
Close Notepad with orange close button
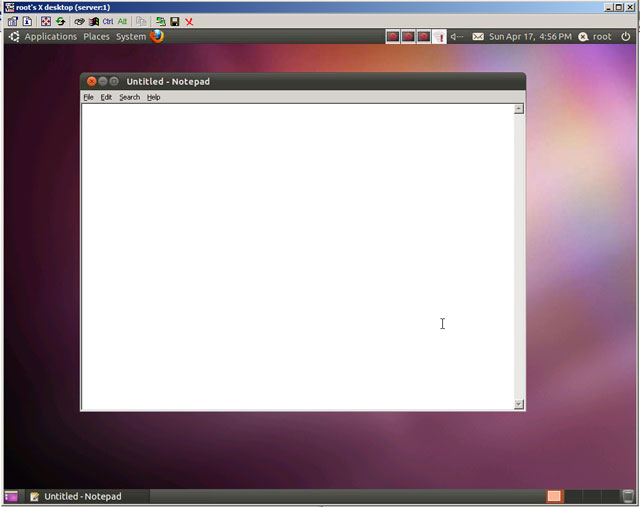pyautogui.click(x=91, y=81)
